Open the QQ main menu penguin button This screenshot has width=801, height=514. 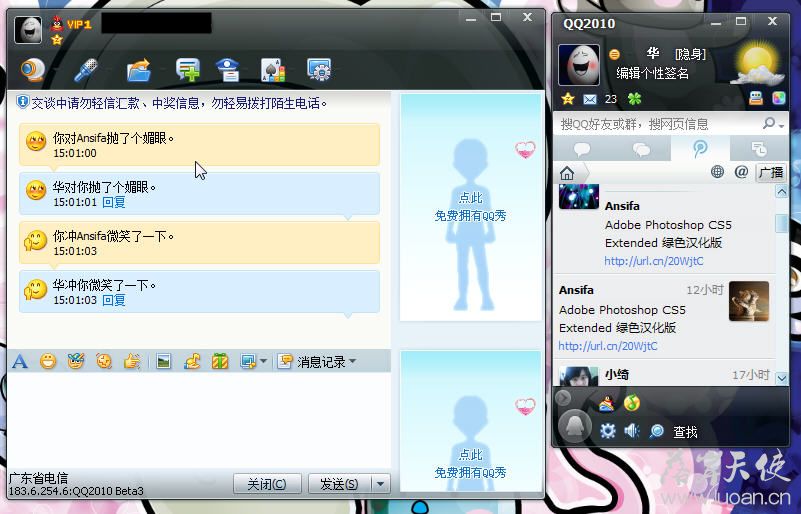575,427
